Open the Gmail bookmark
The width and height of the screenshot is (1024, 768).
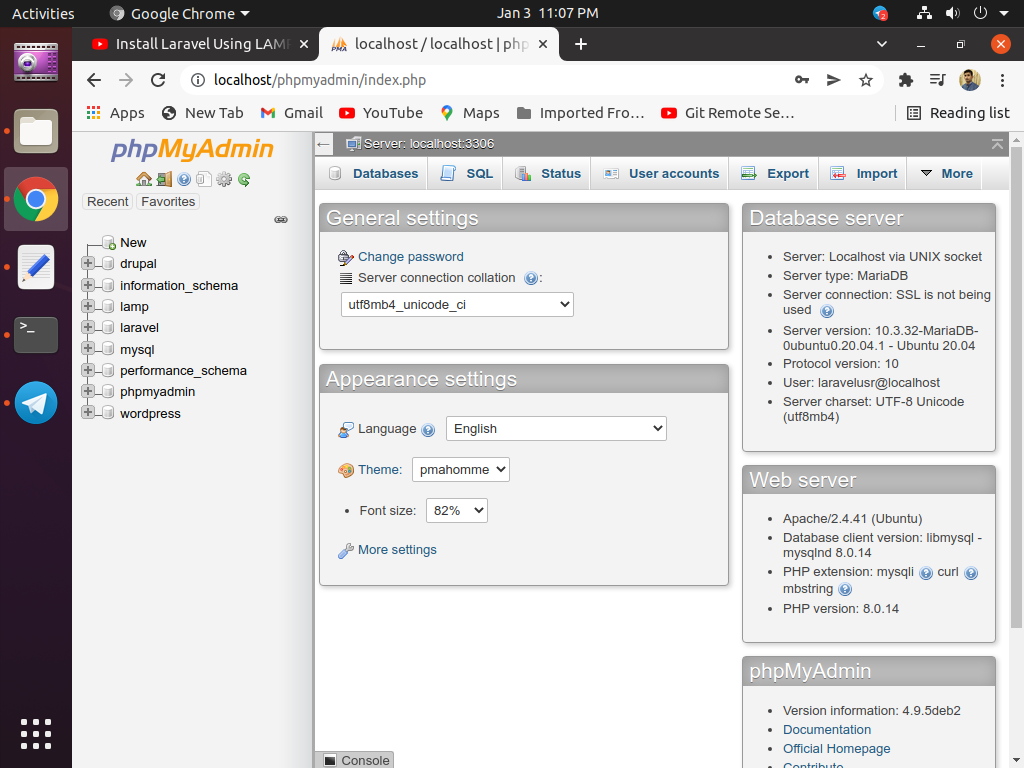coord(291,113)
